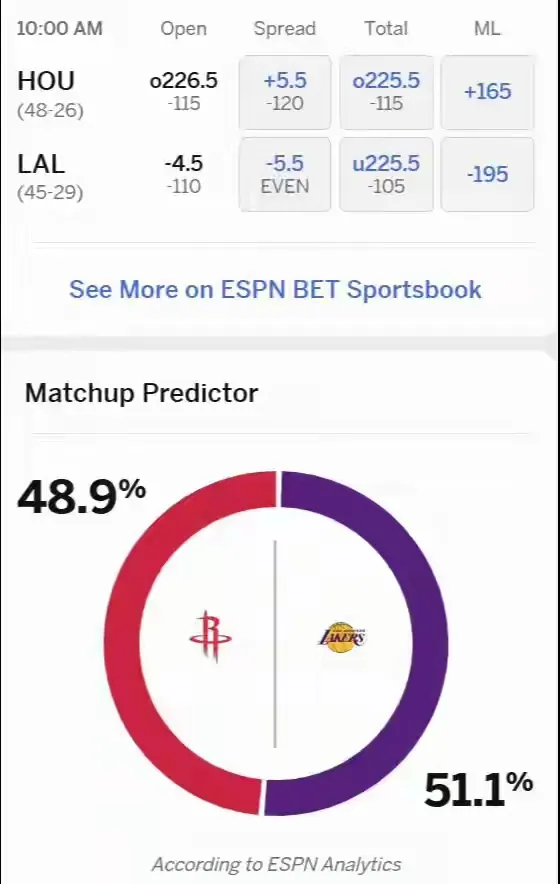This screenshot has width=560, height=884.
Task: Click the 48.9% Rockets win probability
Action: point(82,496)
